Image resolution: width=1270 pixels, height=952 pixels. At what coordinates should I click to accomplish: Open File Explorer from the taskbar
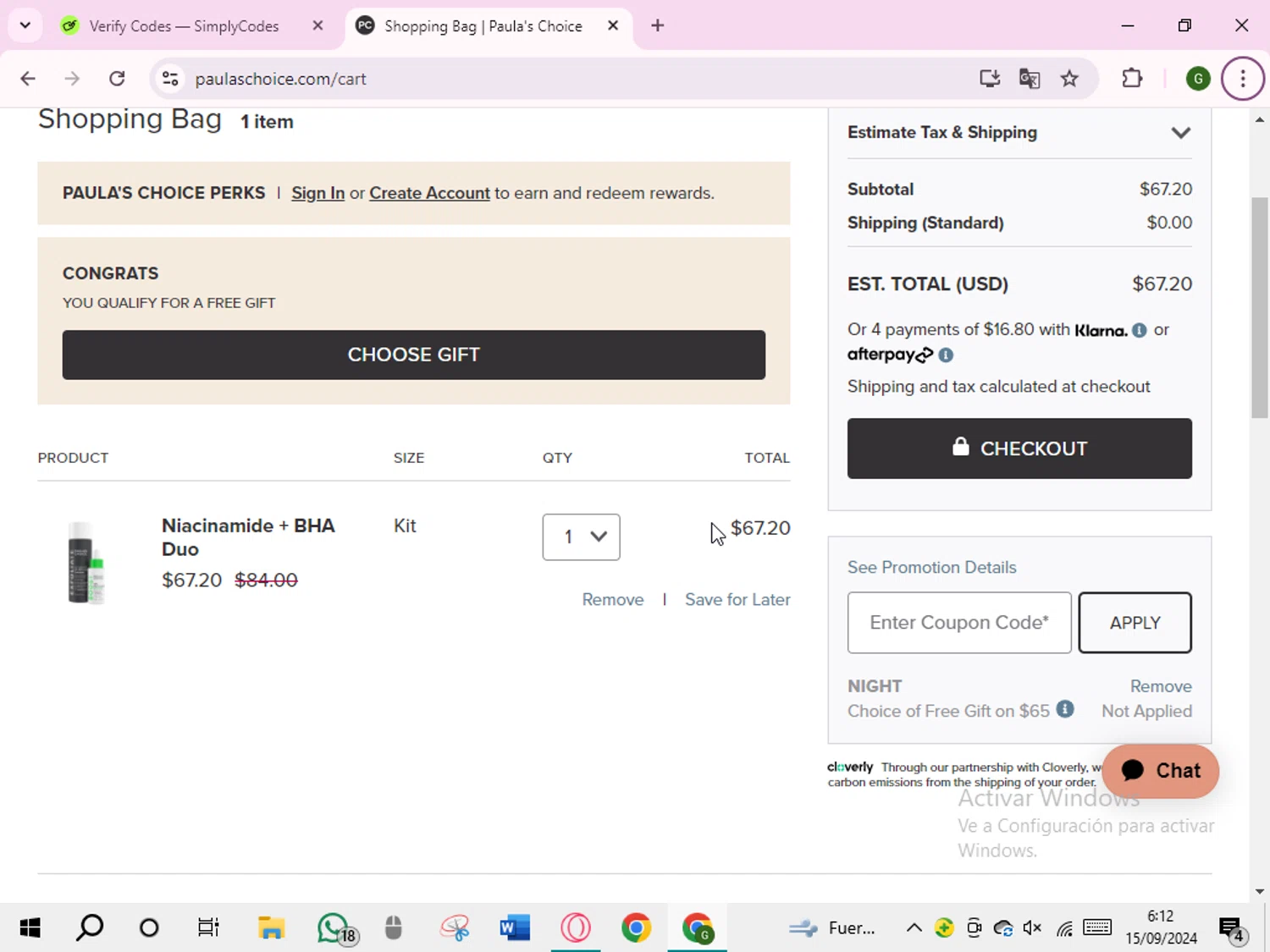coord(271,928)
